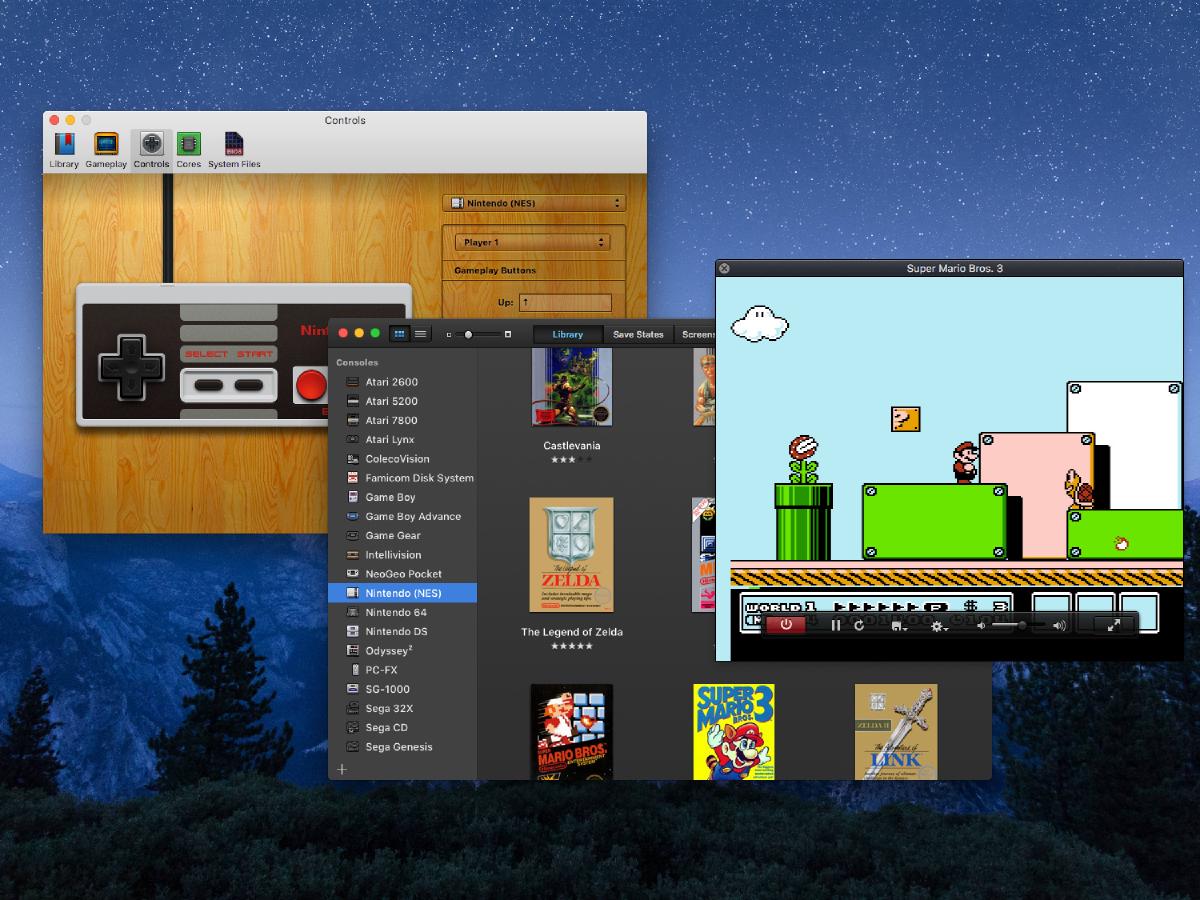Select NeoGeo Pocket console

[403, 574]
